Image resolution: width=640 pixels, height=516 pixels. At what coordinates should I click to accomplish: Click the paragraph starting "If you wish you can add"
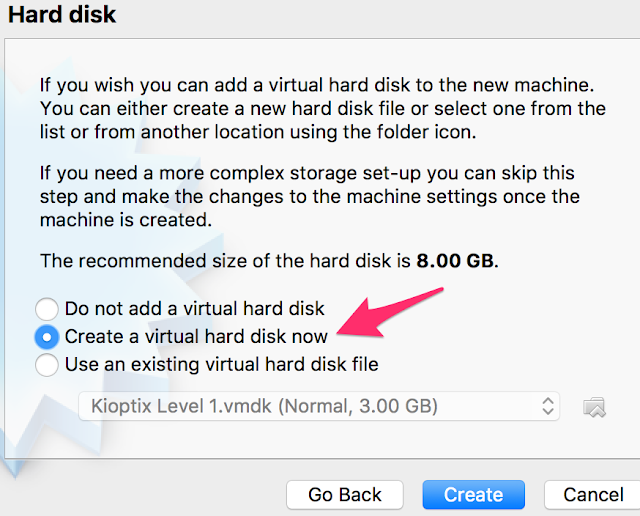(x=322, y=107)
